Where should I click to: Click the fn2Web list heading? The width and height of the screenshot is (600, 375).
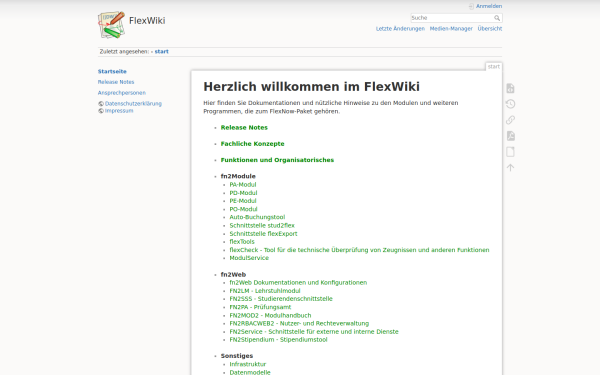point(233,275)
